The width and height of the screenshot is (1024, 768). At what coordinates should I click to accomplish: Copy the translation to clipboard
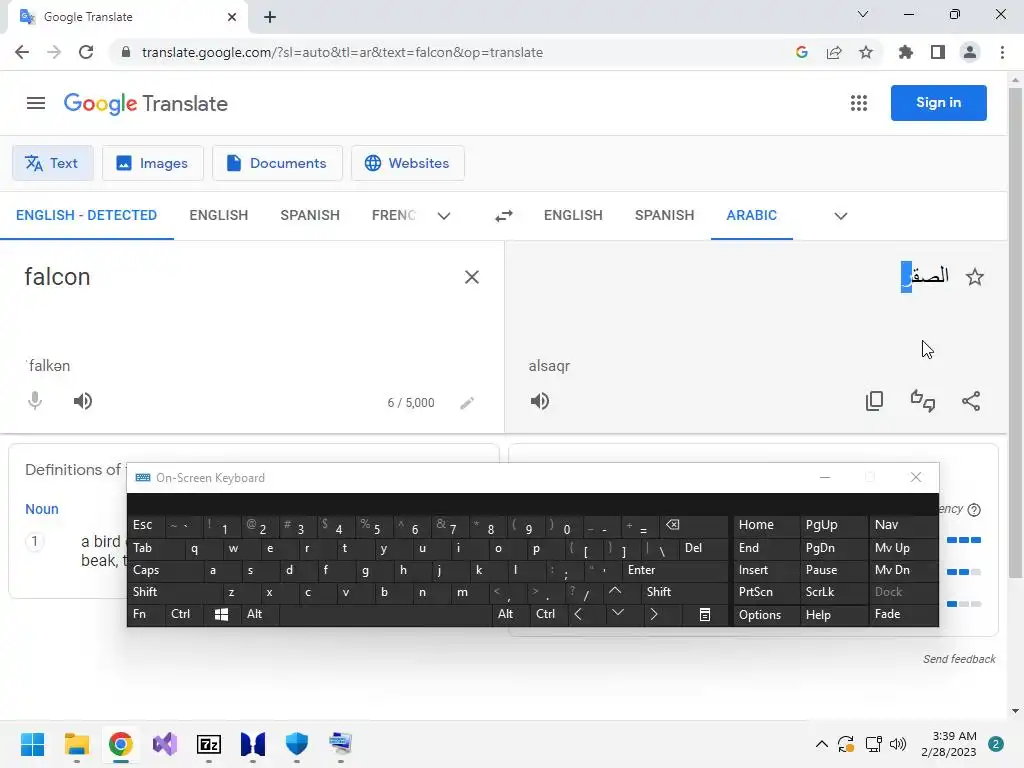click(x=874, y=401)
